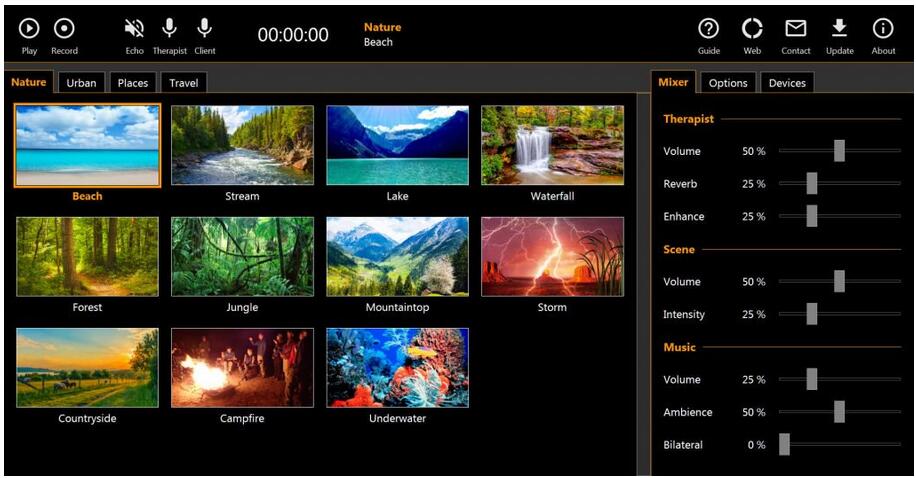Viewport: 916px width, 478px height.
Task: Click the Contact envelope icon
Action: [796, 30]
